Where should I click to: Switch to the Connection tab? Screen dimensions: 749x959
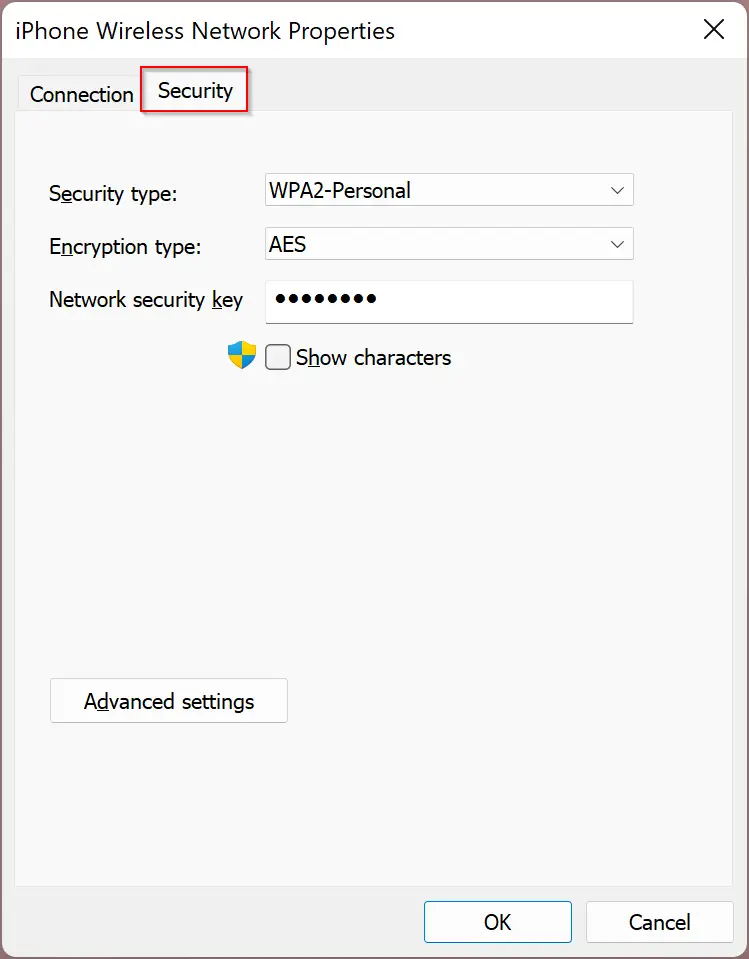point(81,94)
